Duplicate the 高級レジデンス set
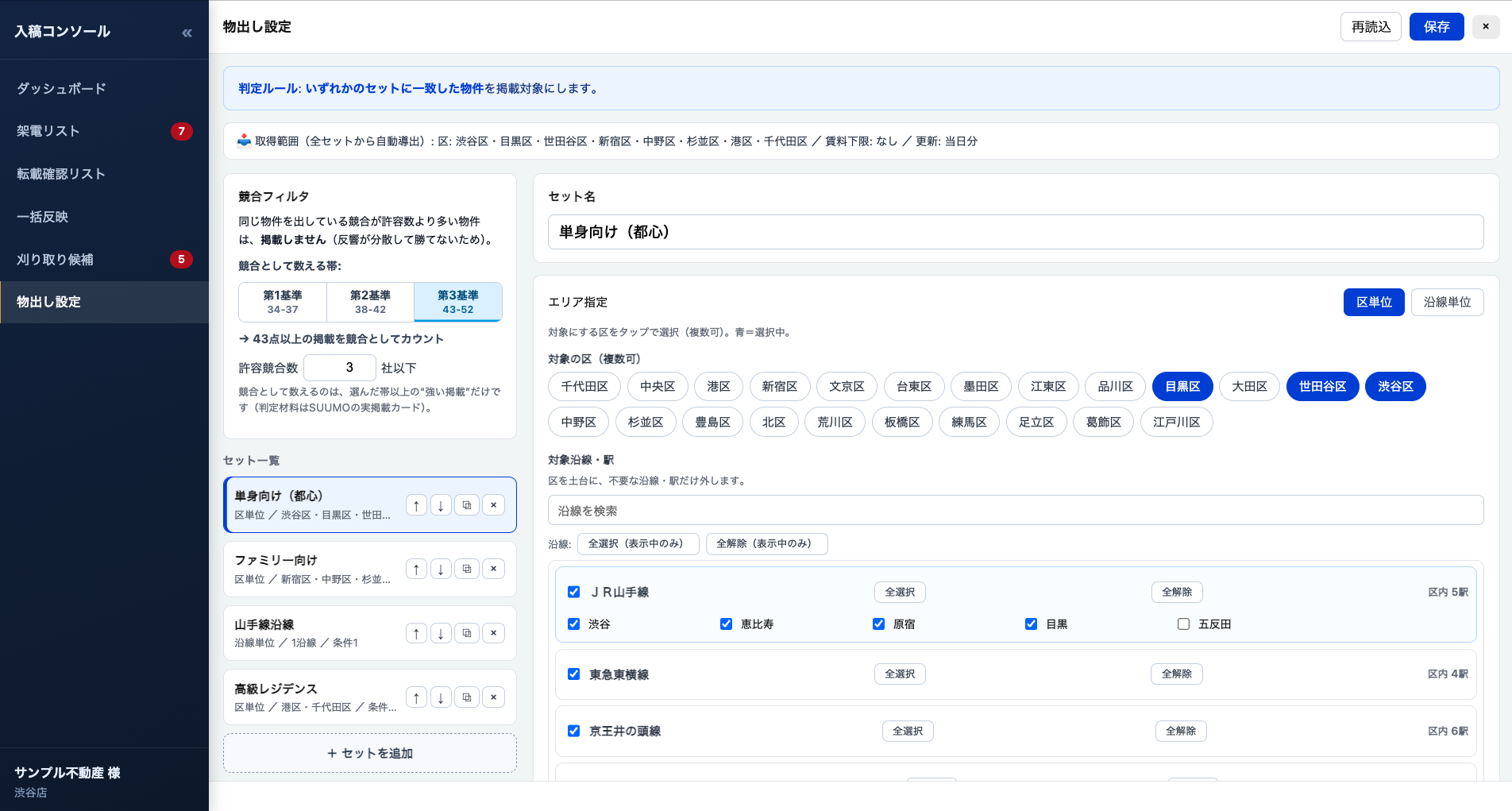This screenshot has width=1512, height=811. click(467, 697)
